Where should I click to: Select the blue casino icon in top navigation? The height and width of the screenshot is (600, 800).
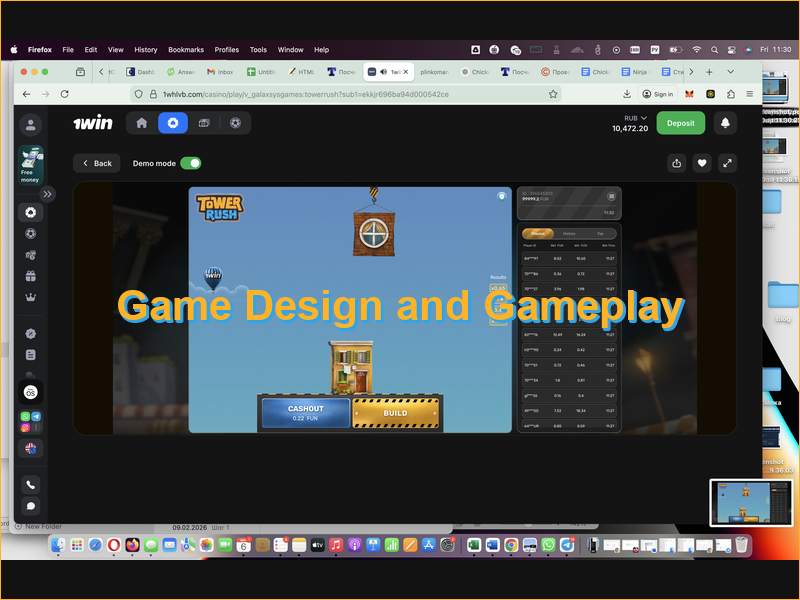(173, 123)
